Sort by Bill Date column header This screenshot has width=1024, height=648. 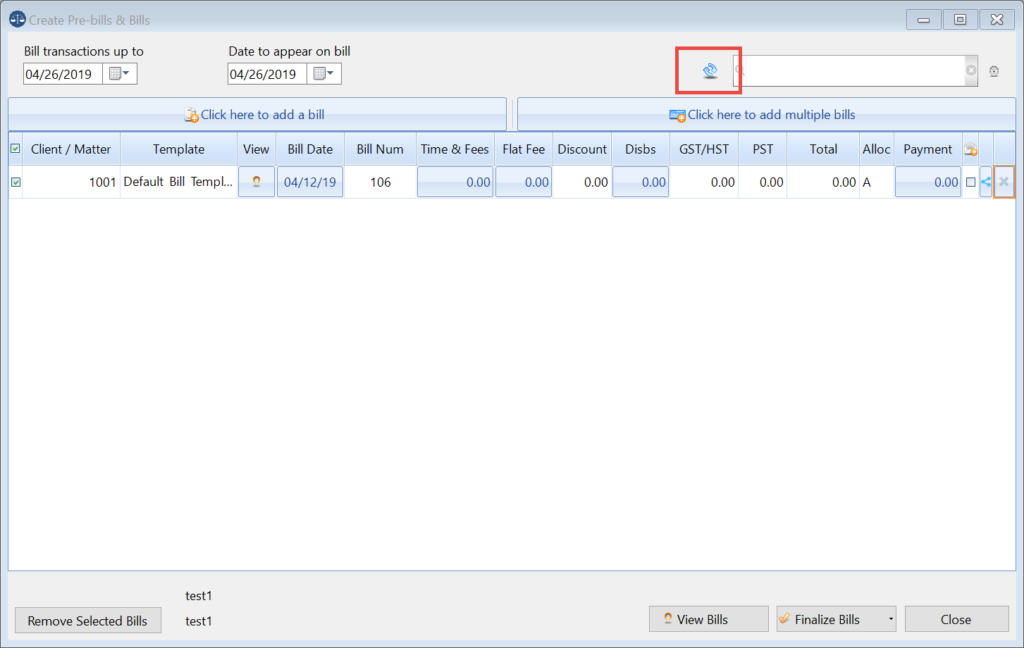point(310,149)
